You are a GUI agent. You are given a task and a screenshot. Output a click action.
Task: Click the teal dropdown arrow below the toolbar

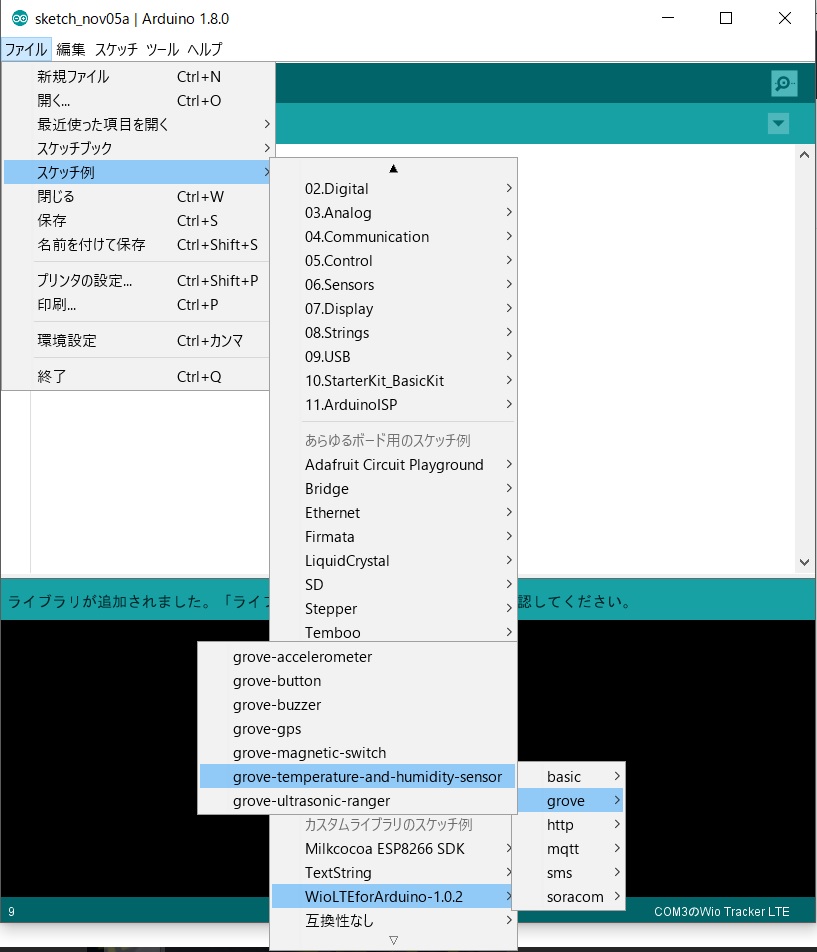(778, 124)
